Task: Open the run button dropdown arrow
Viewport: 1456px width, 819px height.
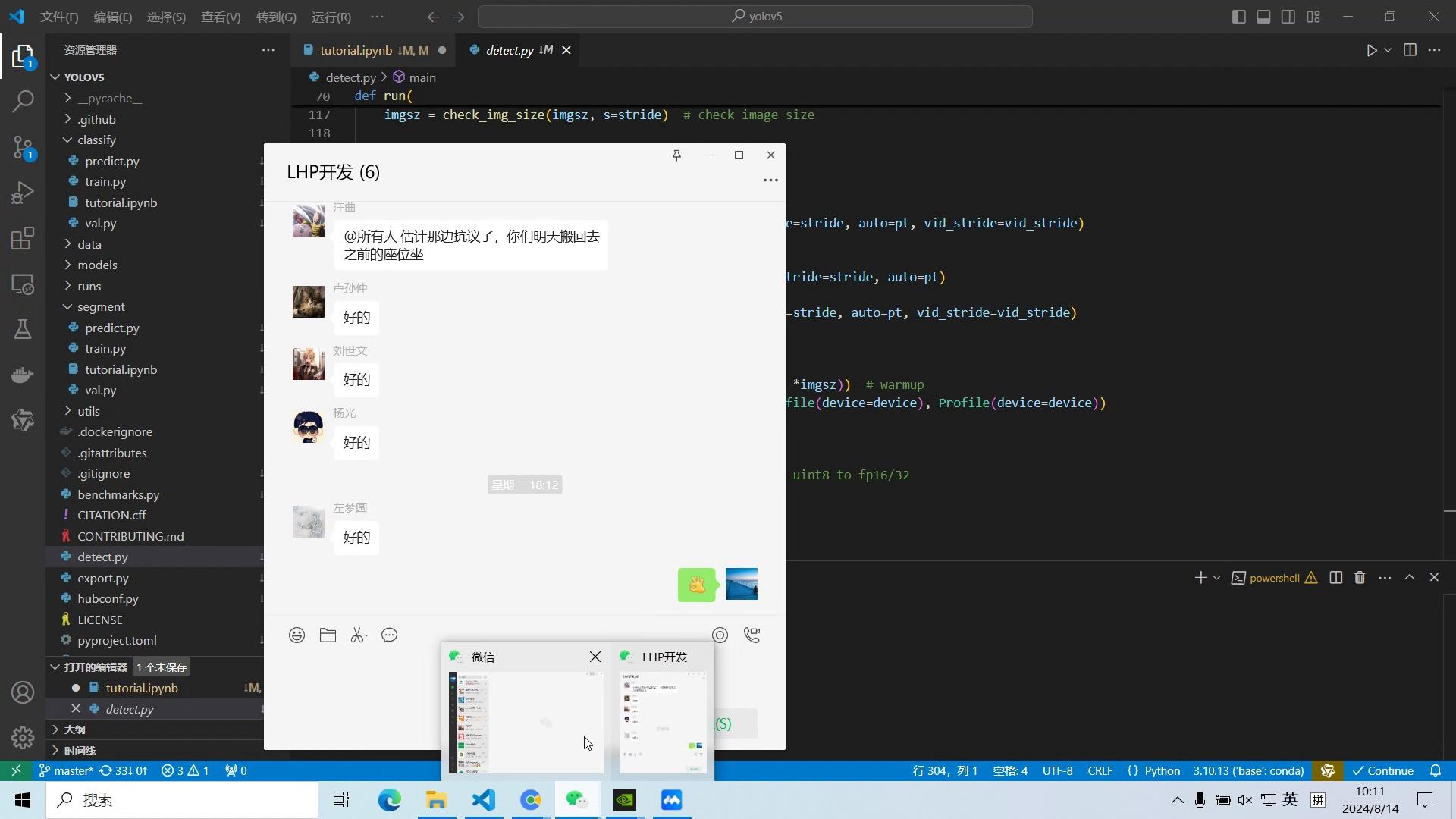Action: coord(1388,50)
